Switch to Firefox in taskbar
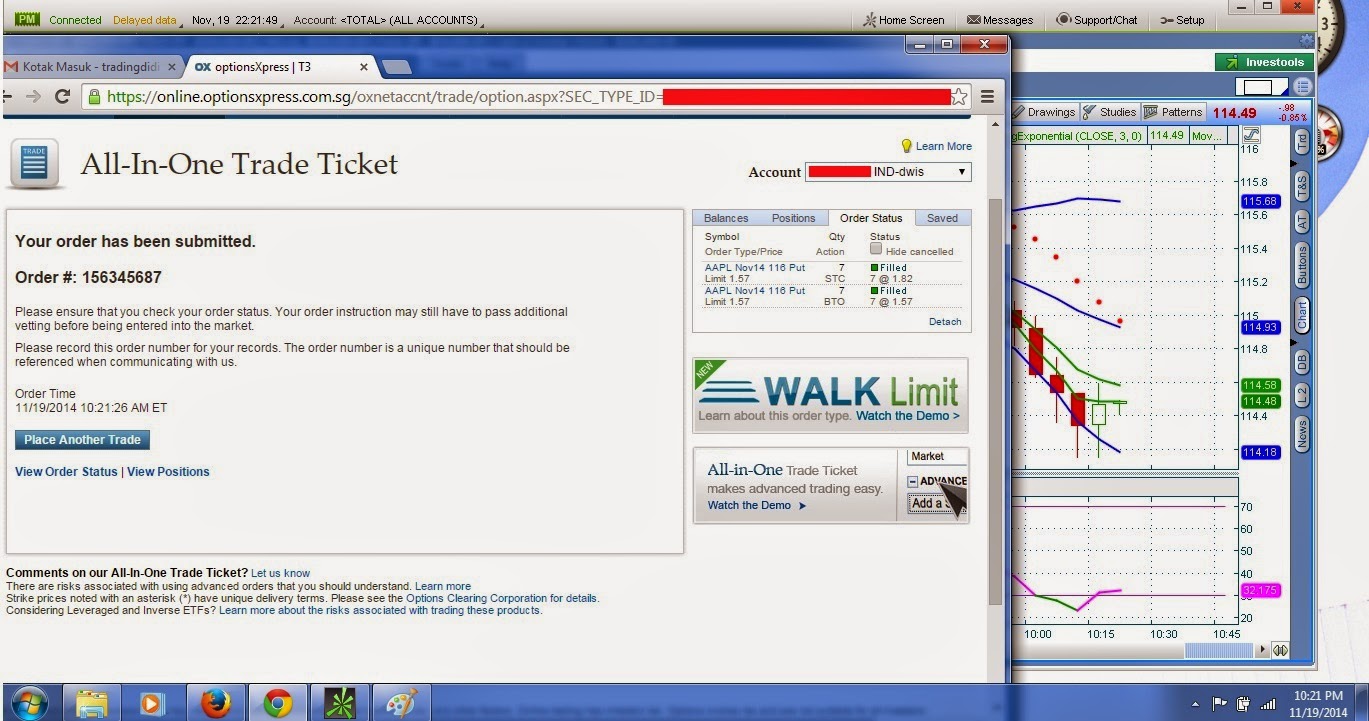Viewport: 1369px width, 721px height. (x=215, y=703)
